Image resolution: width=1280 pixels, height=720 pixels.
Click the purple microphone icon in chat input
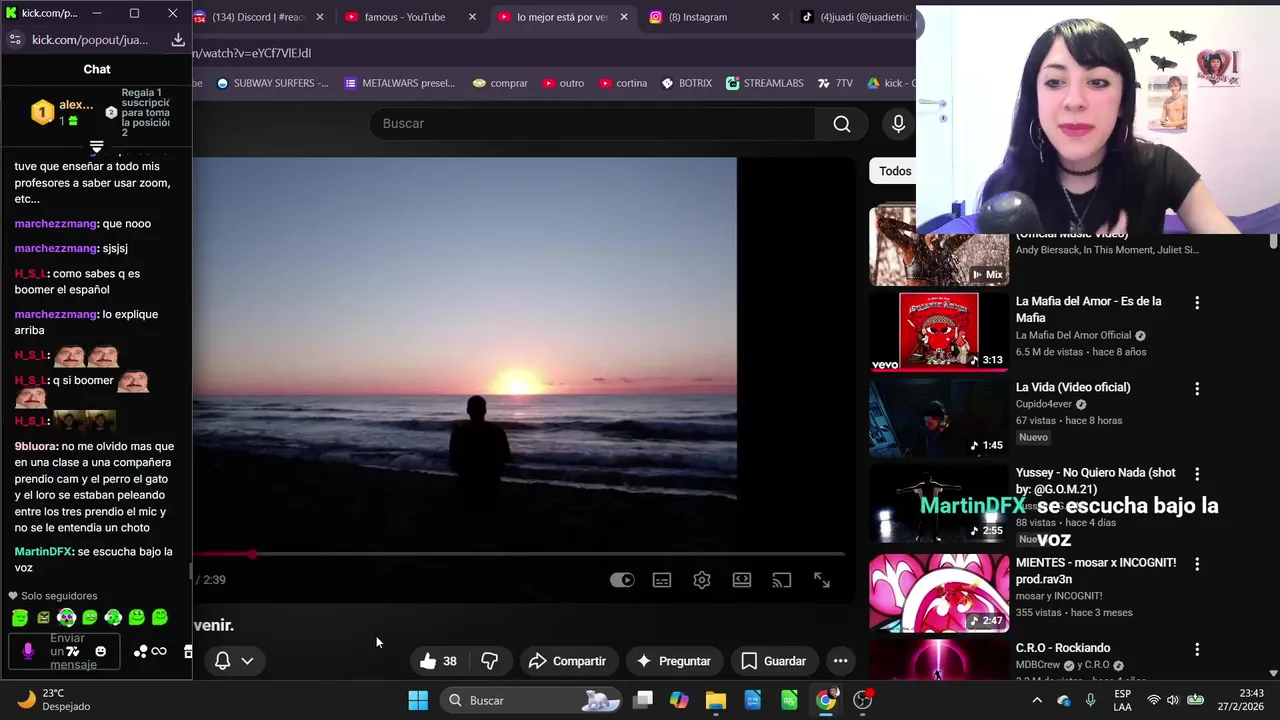pos(28,651)
